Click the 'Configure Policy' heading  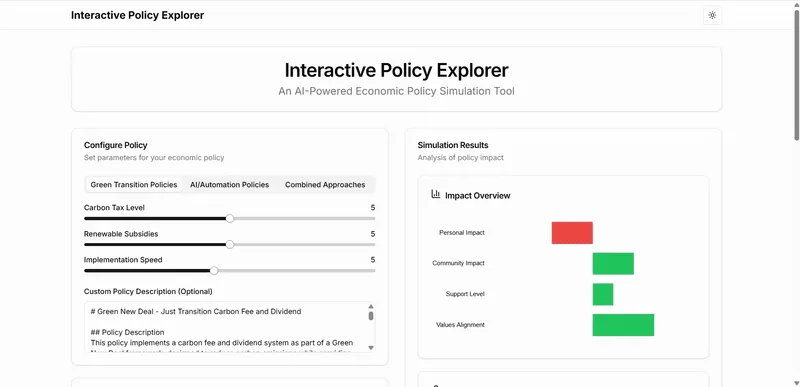point(116,145)
